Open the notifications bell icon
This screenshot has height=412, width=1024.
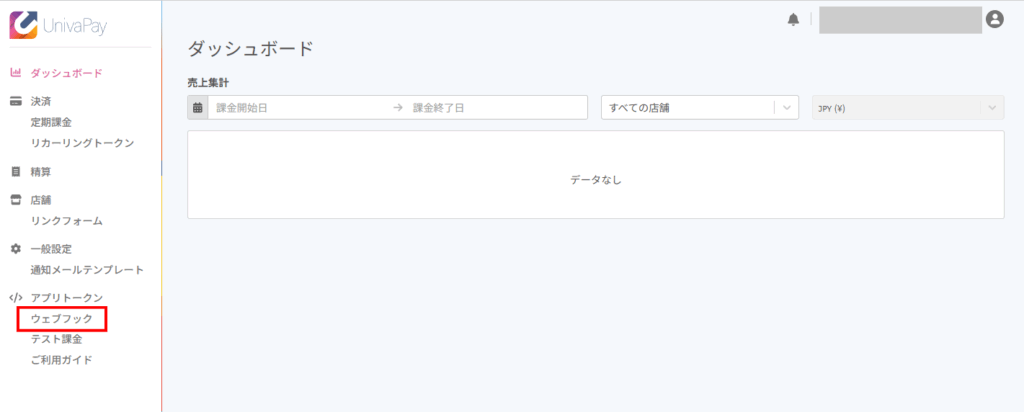(793, 20)
